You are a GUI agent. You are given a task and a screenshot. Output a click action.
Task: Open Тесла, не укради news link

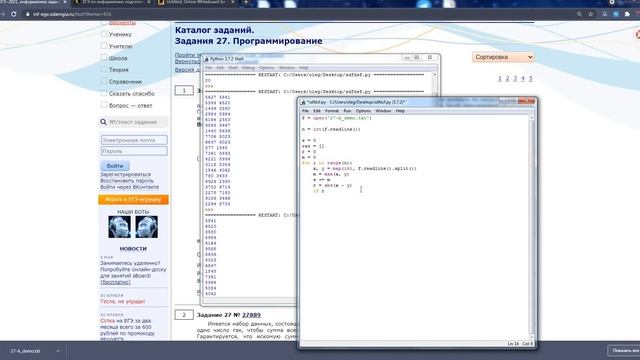[x=122, y=301]
